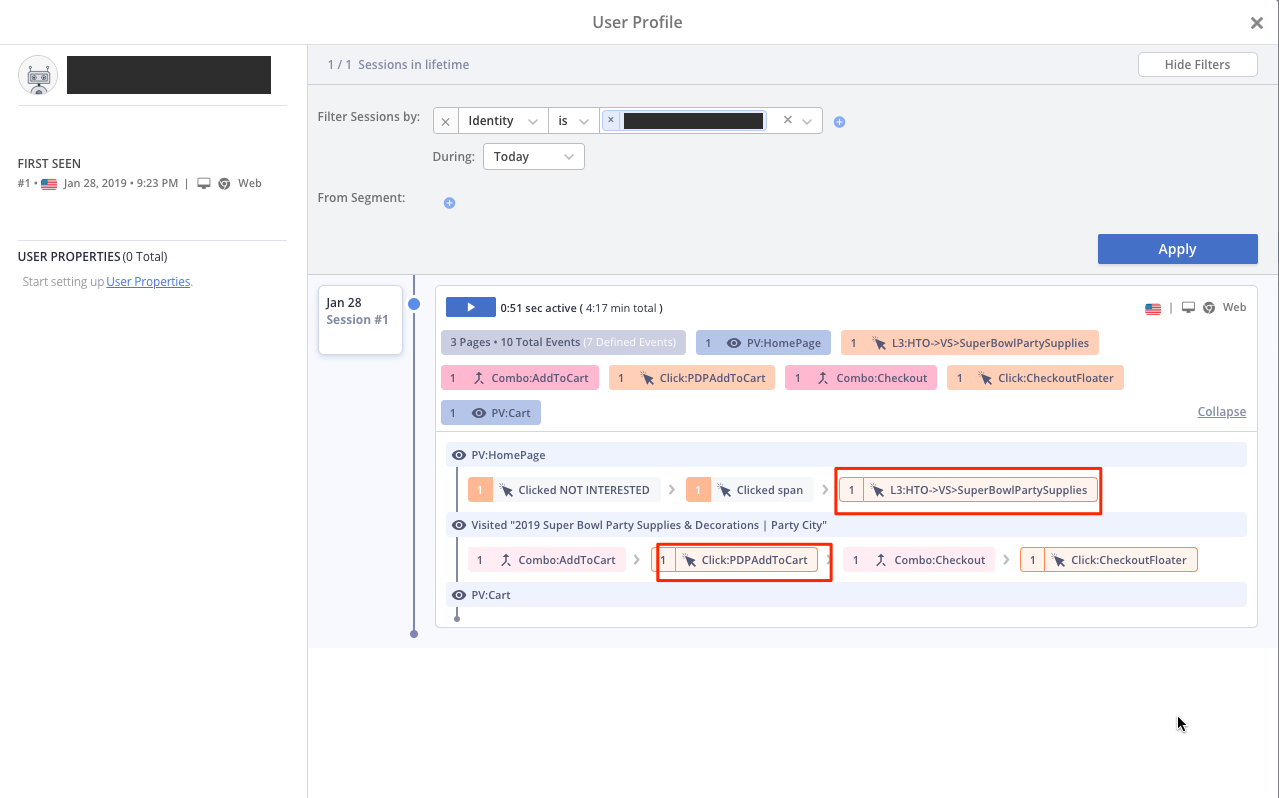Expand the identity value chevron in the filter bar
The width and height of the screenshot is (1279, 798).
(805, 120)
